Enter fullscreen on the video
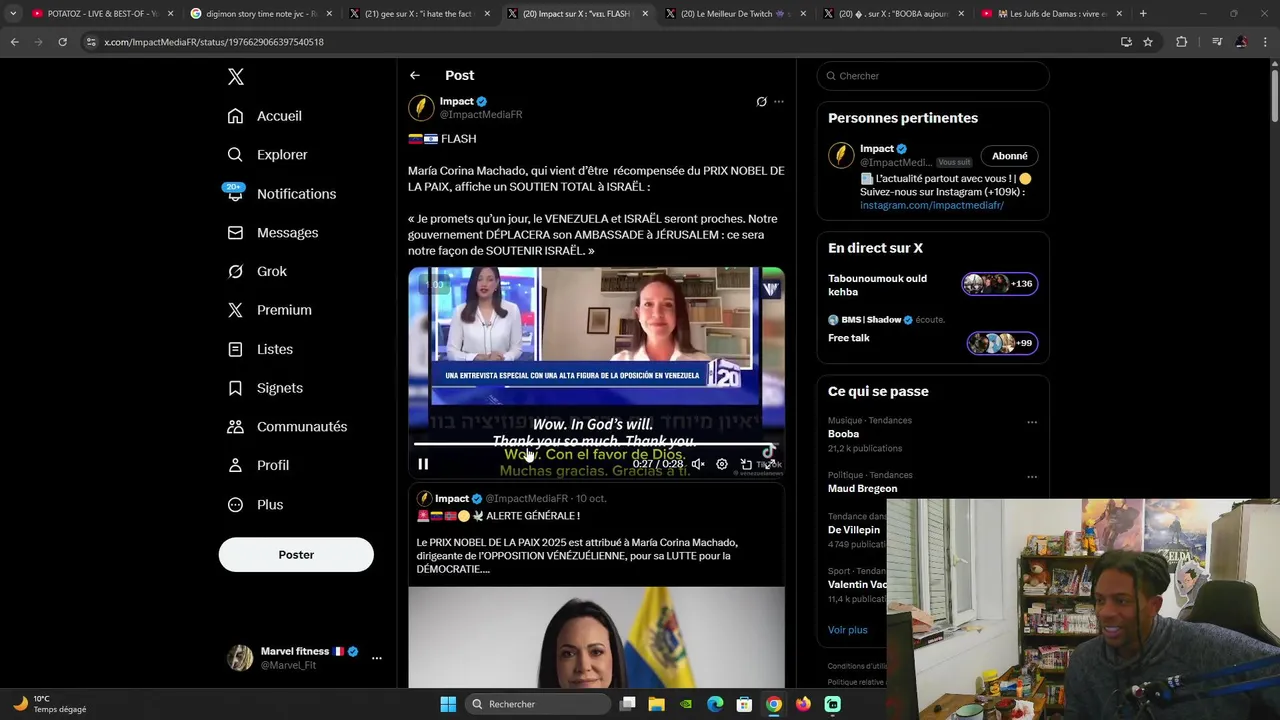 click(x=770, y=464)
